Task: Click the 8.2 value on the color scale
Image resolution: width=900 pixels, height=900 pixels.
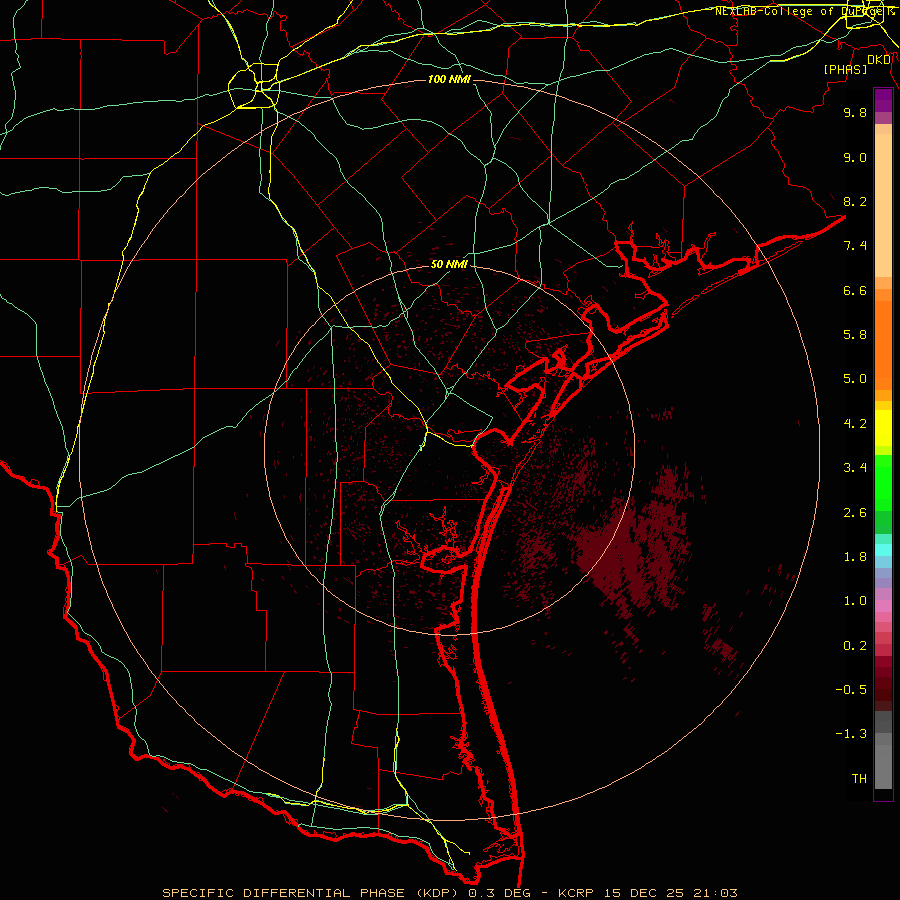Action: click(x=855, y=201)
